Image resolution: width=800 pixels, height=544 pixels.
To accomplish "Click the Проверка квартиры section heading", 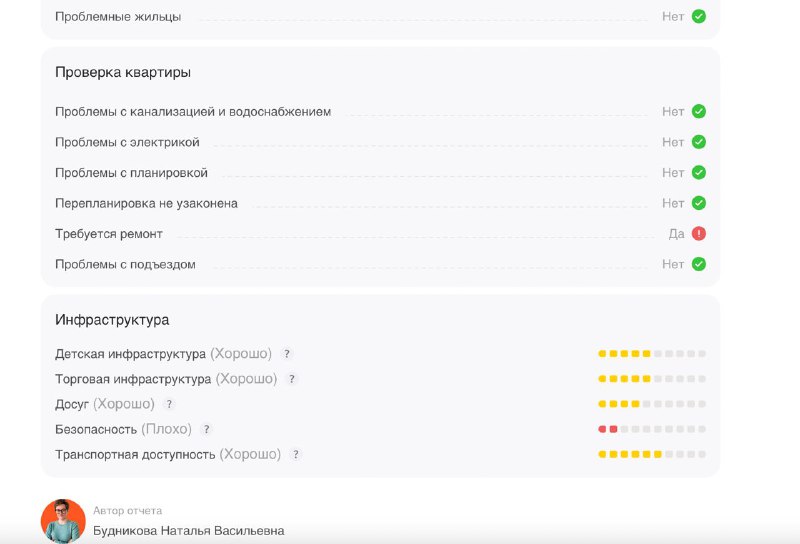I will click(x=123, y=73).
